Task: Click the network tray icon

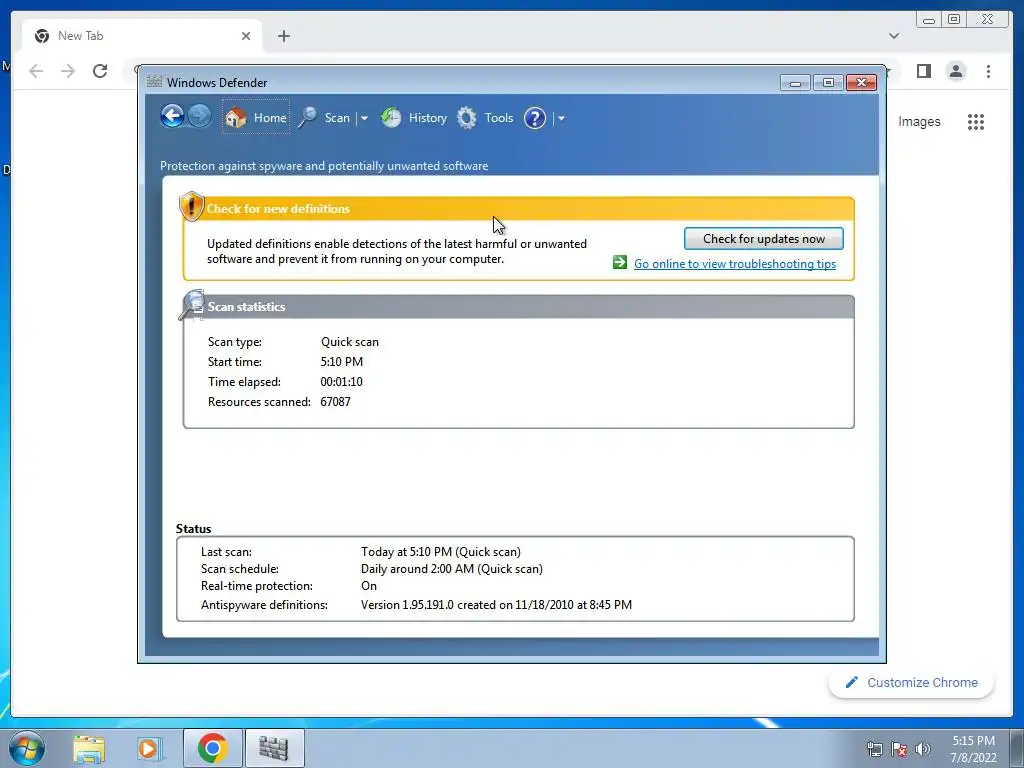Action: [874, 749]
